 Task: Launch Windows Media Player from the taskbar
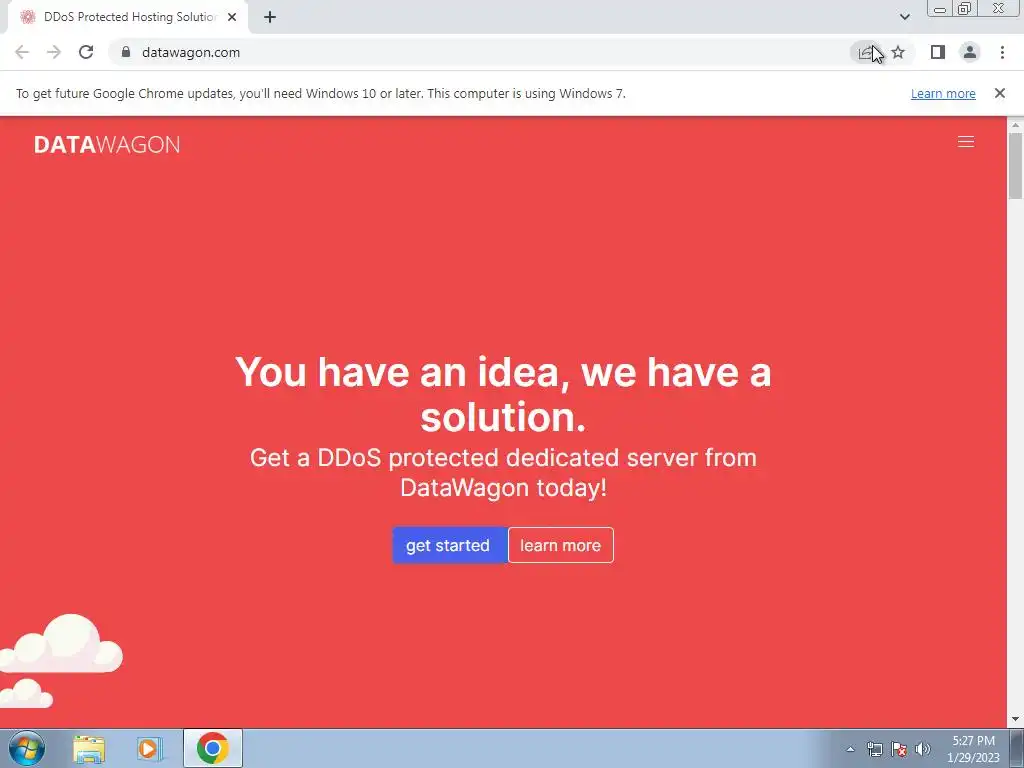tap(150, 748)
